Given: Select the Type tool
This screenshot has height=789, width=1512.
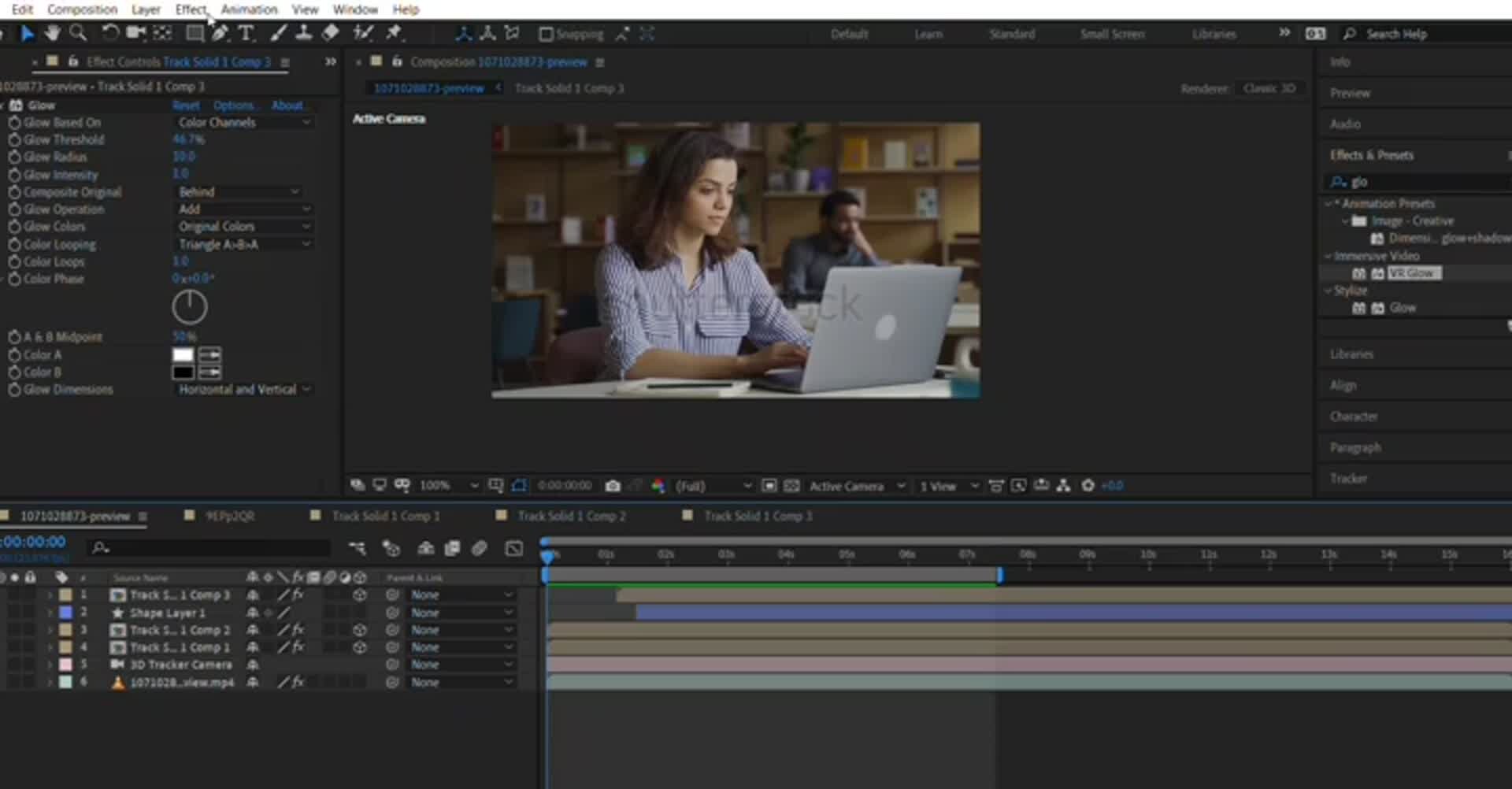Looking at the screenshot, I should [x=246, y=33].
